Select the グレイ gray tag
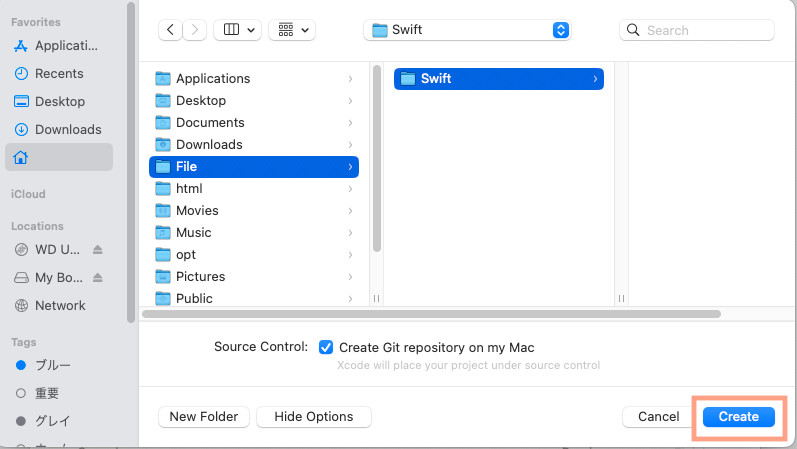 pos(52,421)
